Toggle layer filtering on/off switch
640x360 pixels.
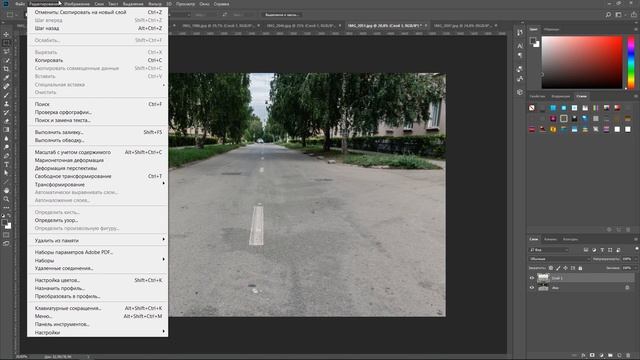(637, 249)
